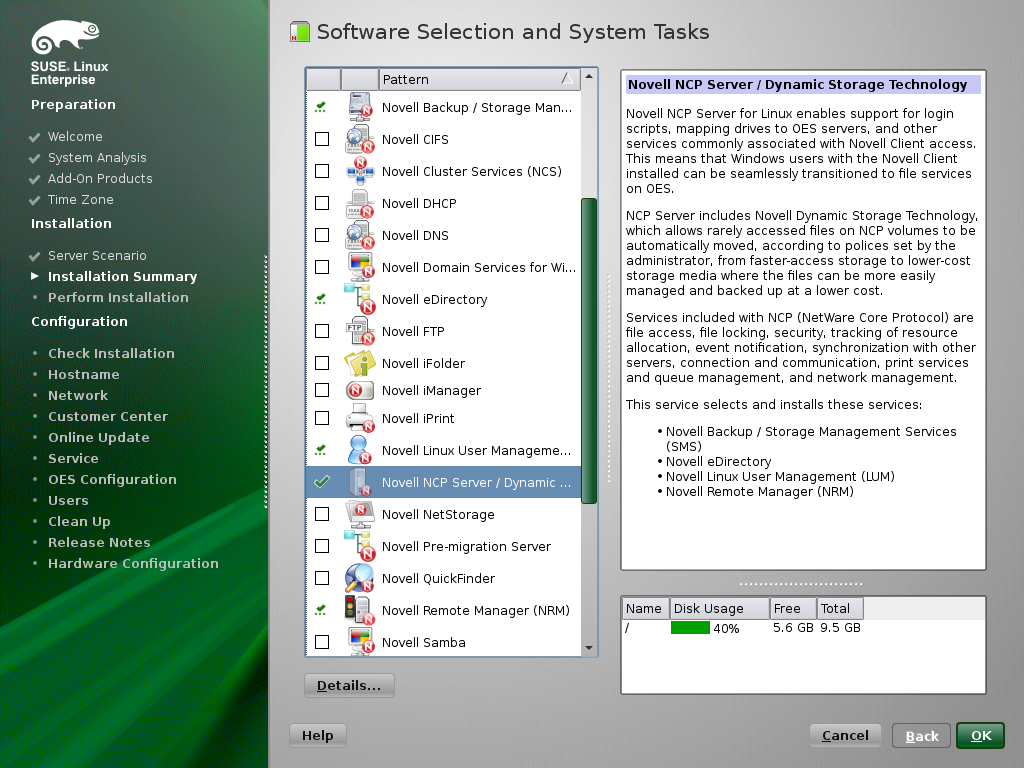
Task: Click the Novell FTP pattern icon
Action: (359, 331)
